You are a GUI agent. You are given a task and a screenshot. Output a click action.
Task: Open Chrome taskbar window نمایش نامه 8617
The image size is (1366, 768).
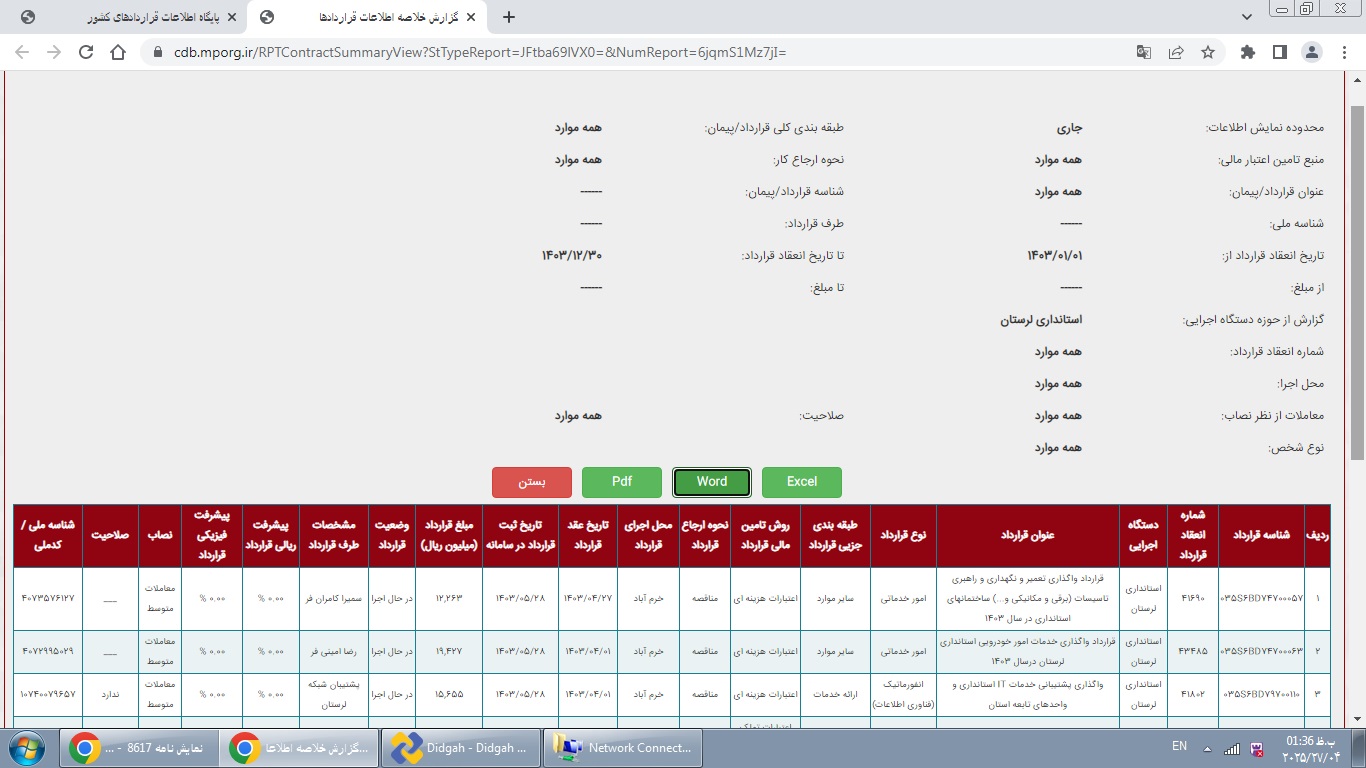tap(137, 747)
